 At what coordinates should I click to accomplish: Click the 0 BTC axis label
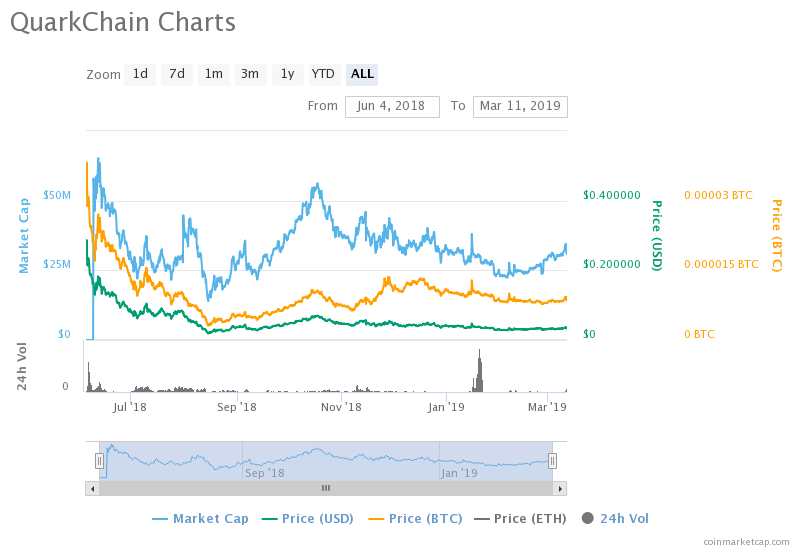pos(699,334)
